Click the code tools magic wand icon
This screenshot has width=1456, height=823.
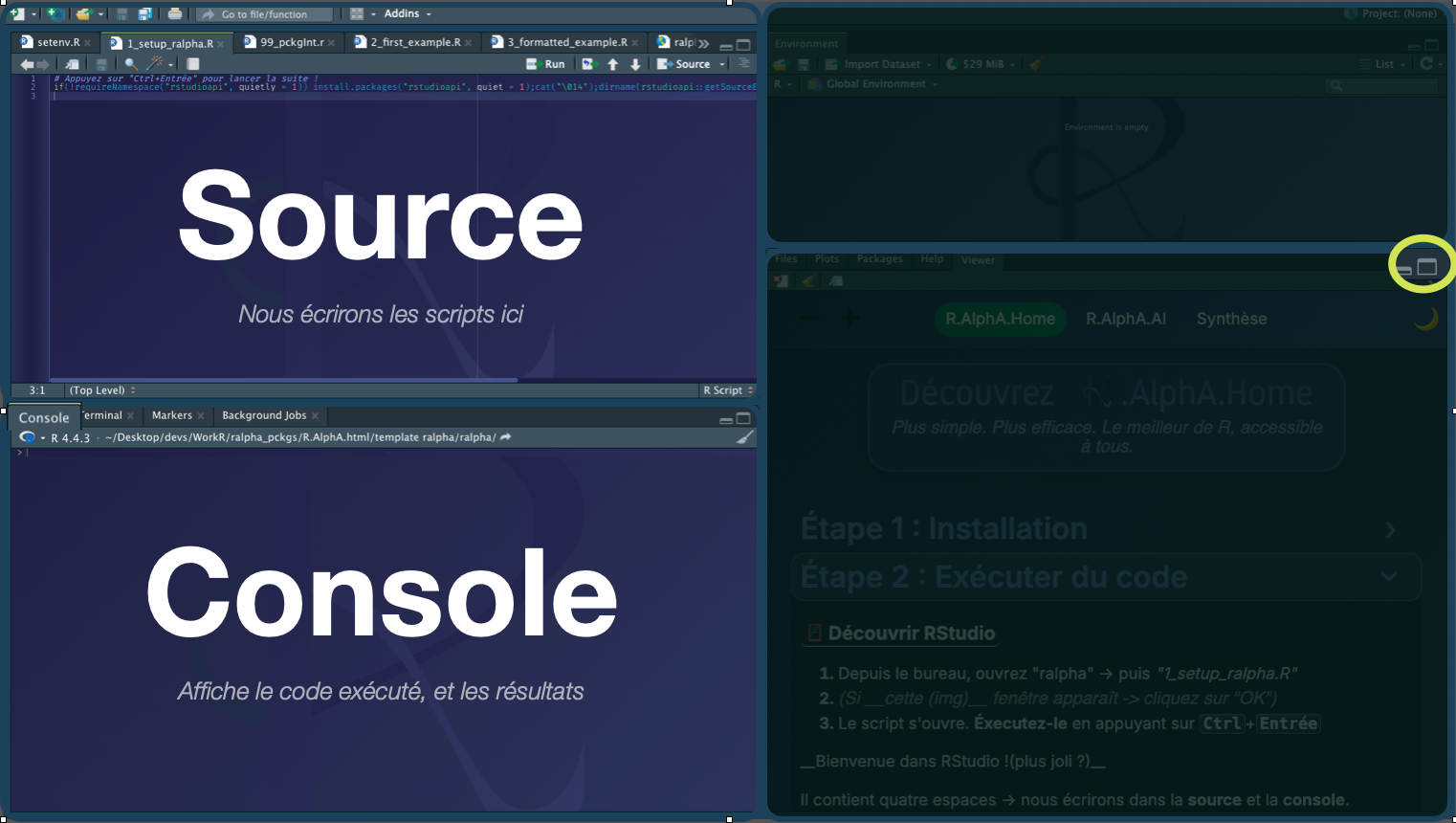pos(154,63)
